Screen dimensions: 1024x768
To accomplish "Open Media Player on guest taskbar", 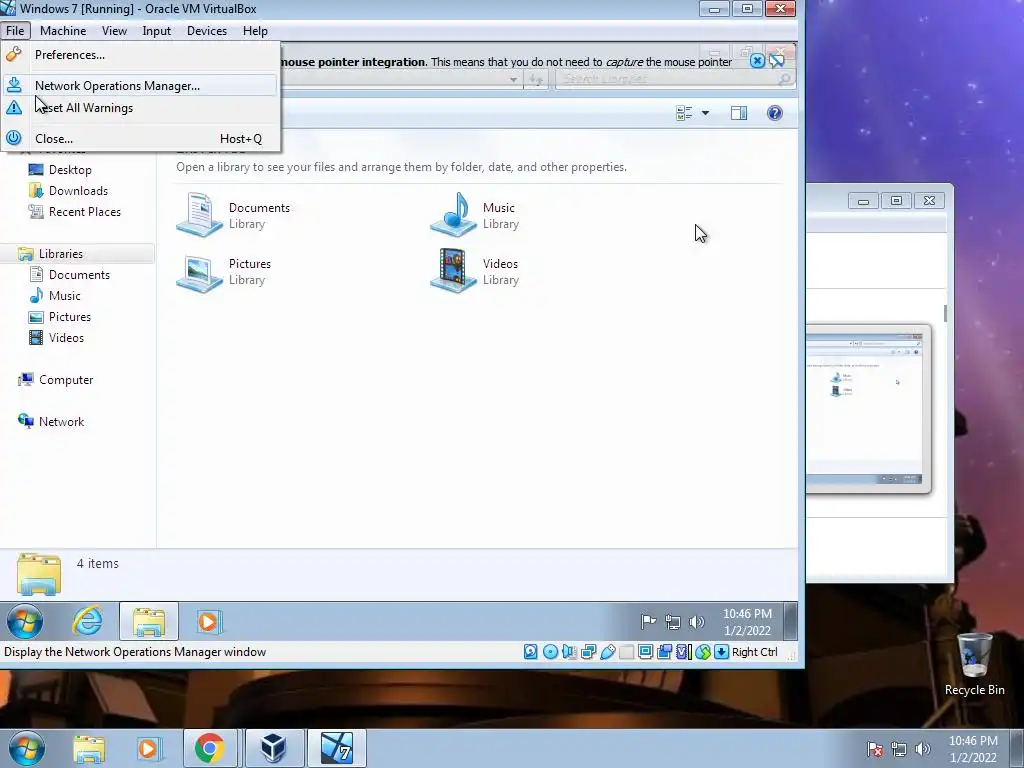I will [209, 621].
